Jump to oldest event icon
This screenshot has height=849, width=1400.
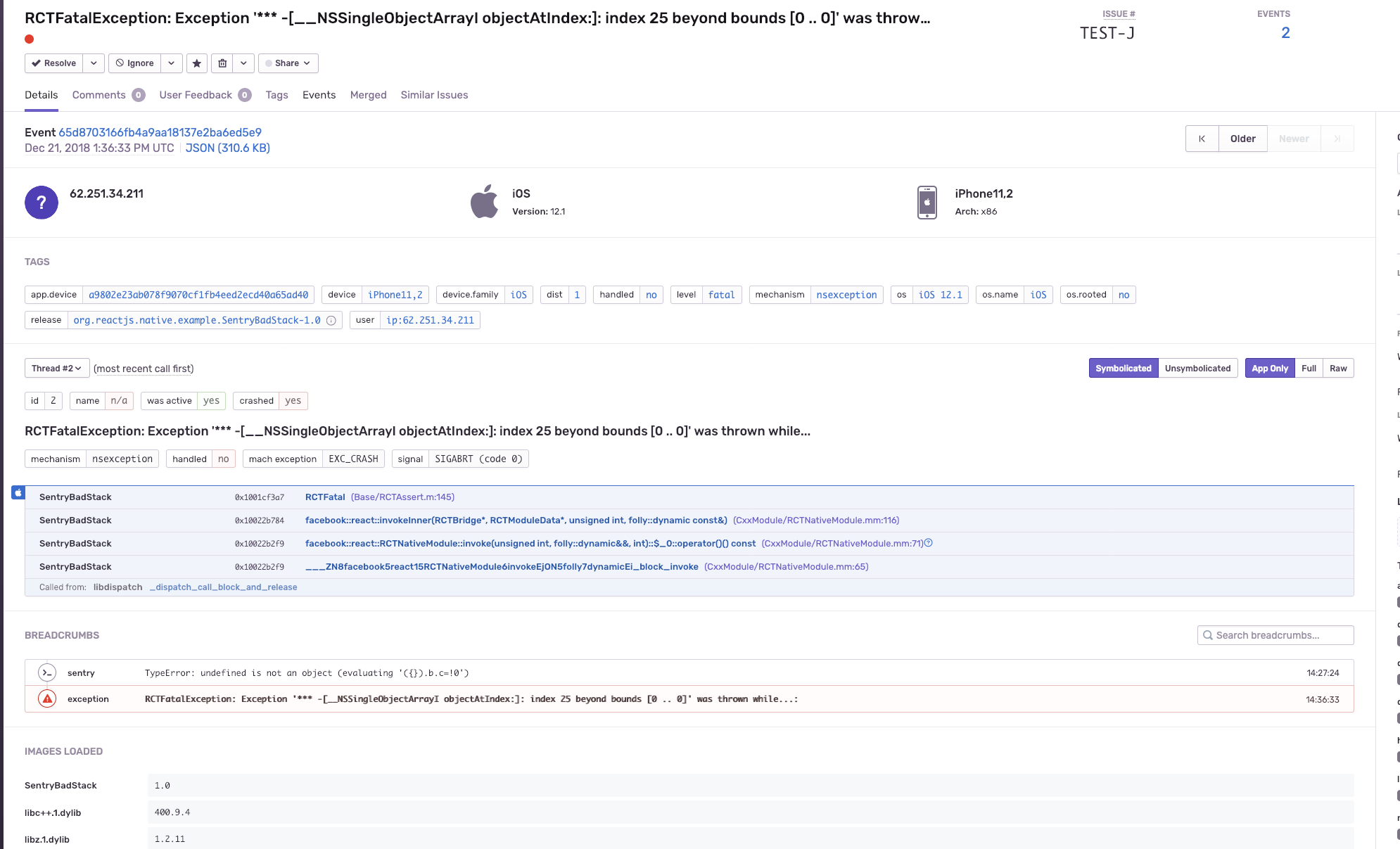click(x=1202, y=139)
